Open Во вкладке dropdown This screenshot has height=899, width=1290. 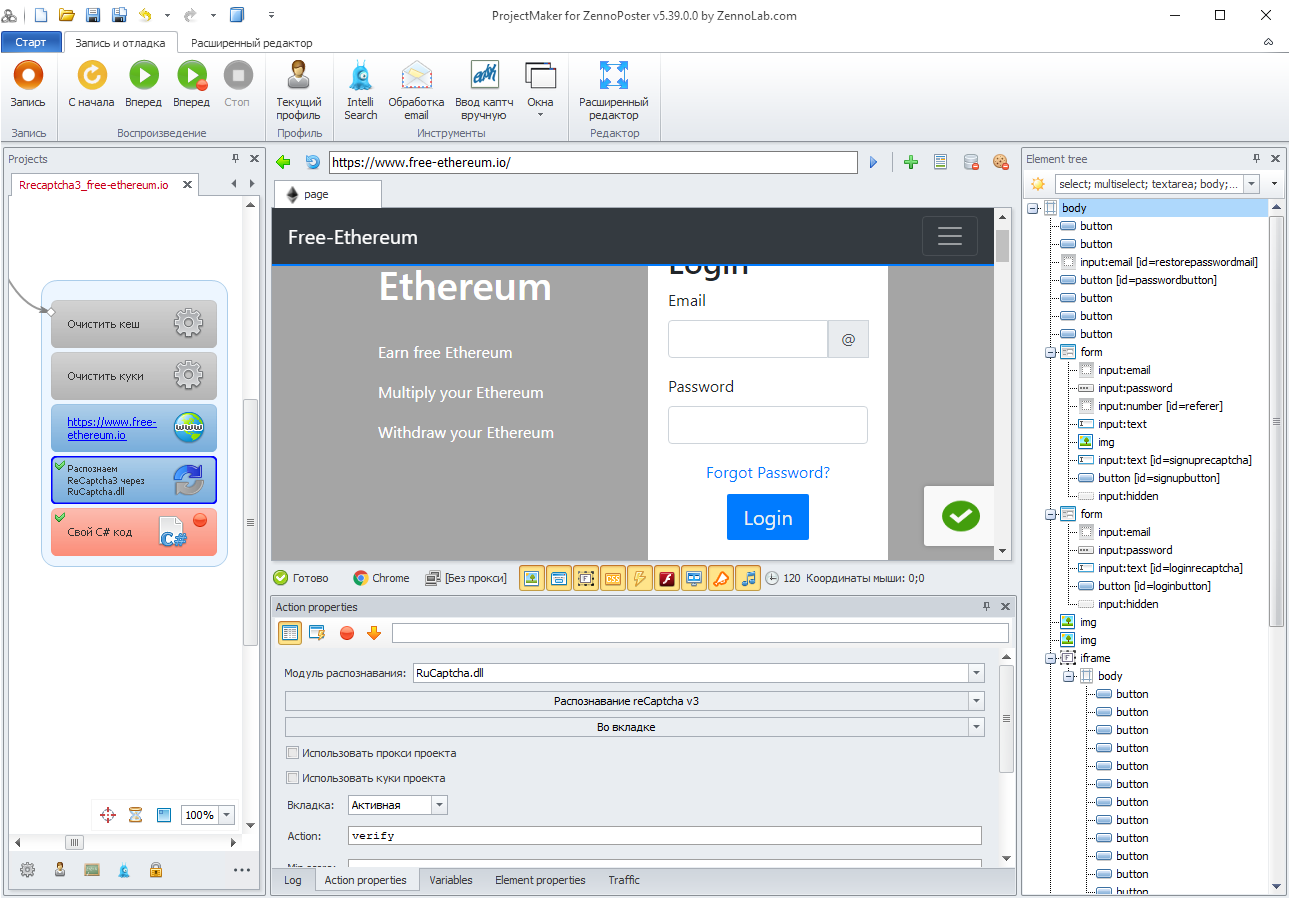[x=976, y=727]
